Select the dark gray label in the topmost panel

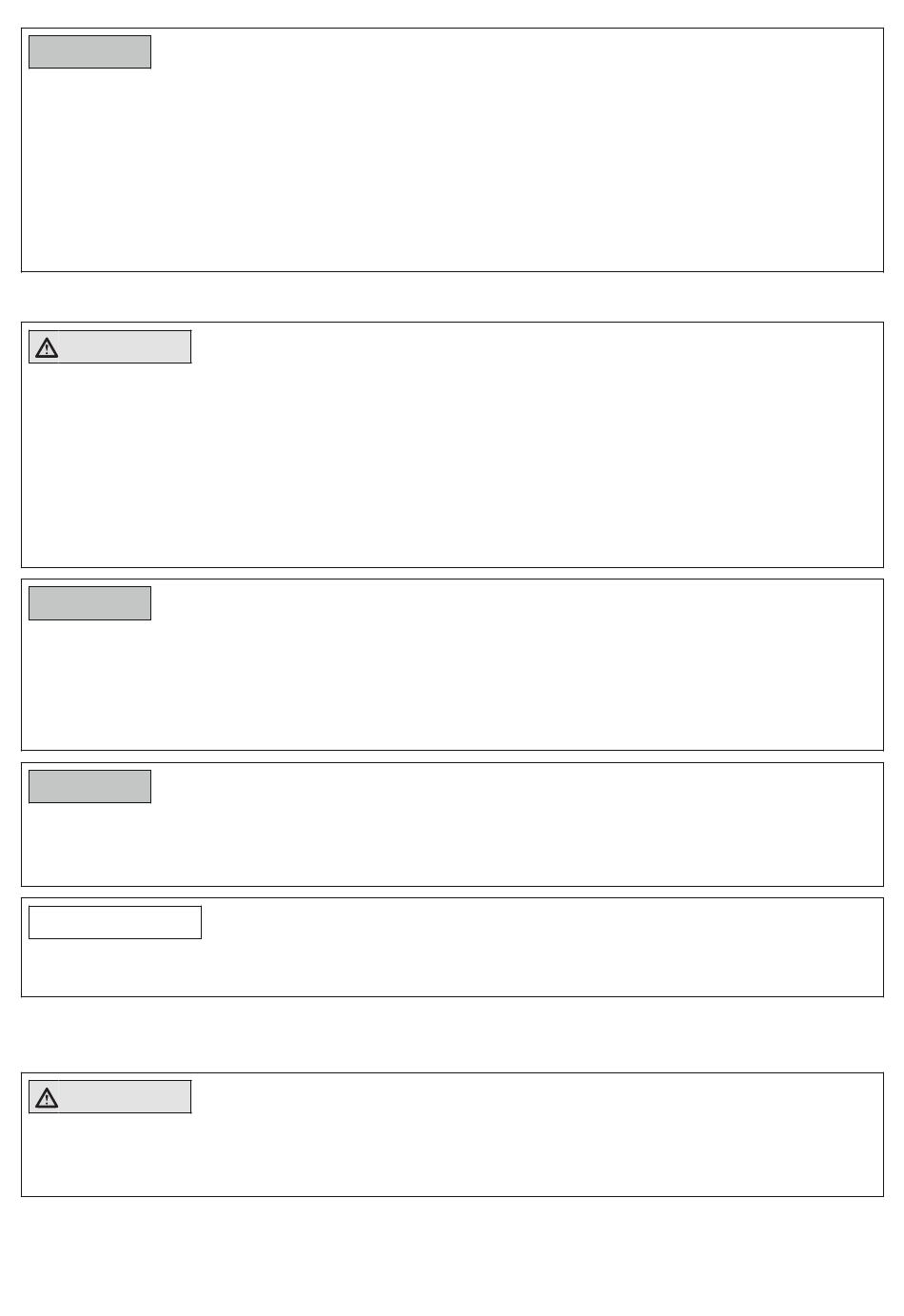89,52
